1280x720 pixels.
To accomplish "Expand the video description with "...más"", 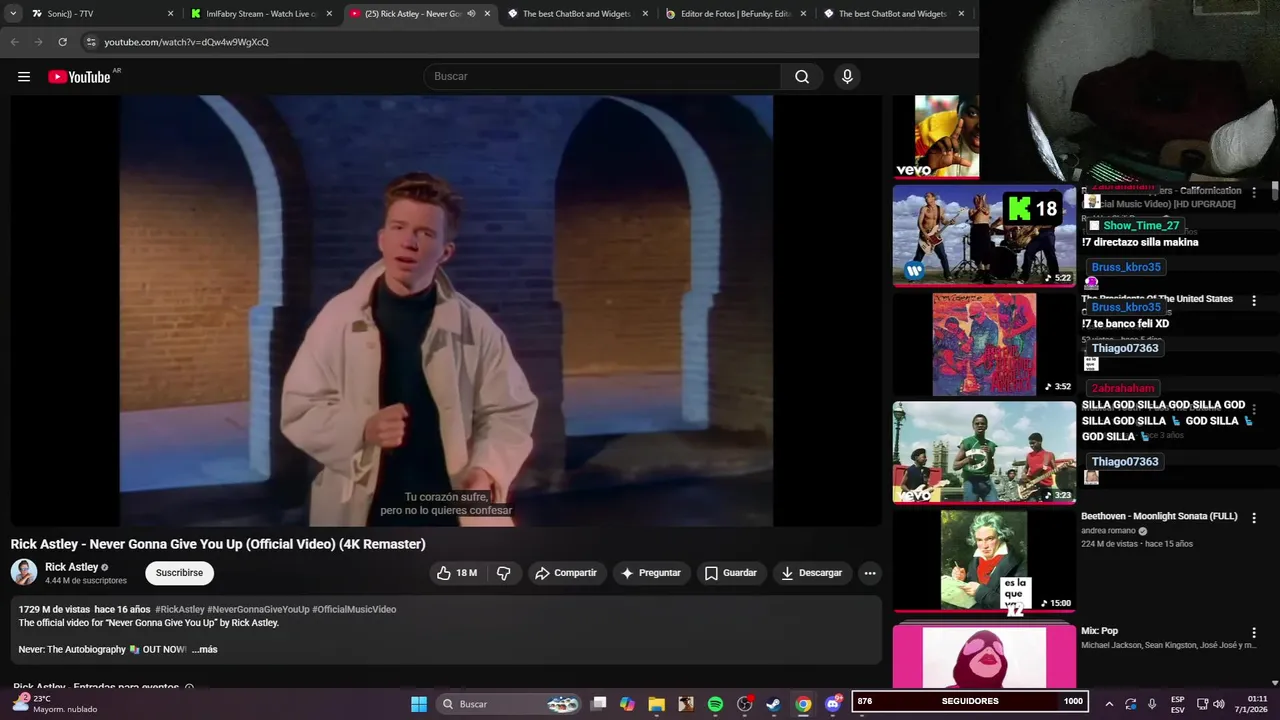I will click(x=204, y=650).
